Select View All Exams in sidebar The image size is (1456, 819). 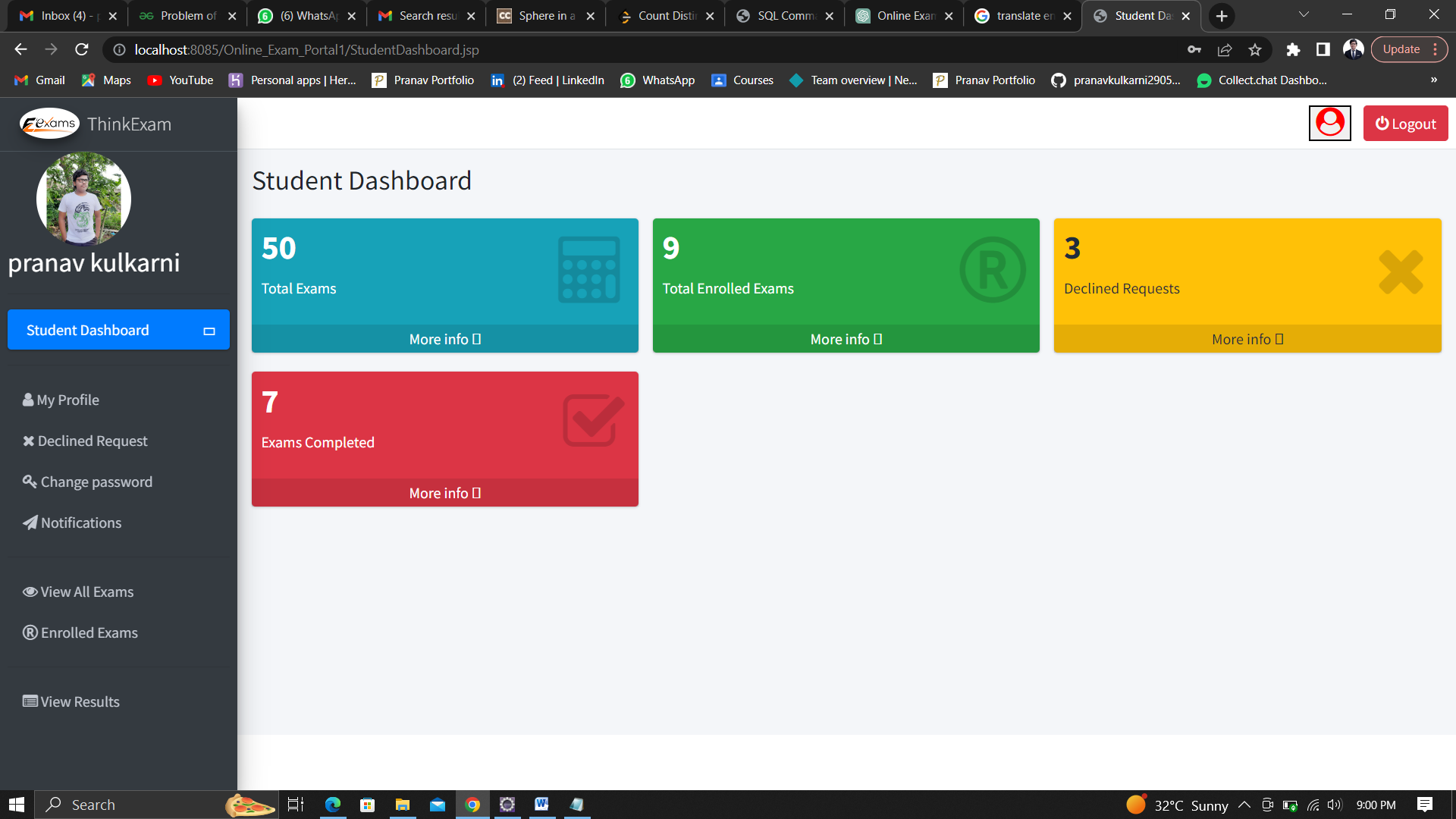(86, 591)
